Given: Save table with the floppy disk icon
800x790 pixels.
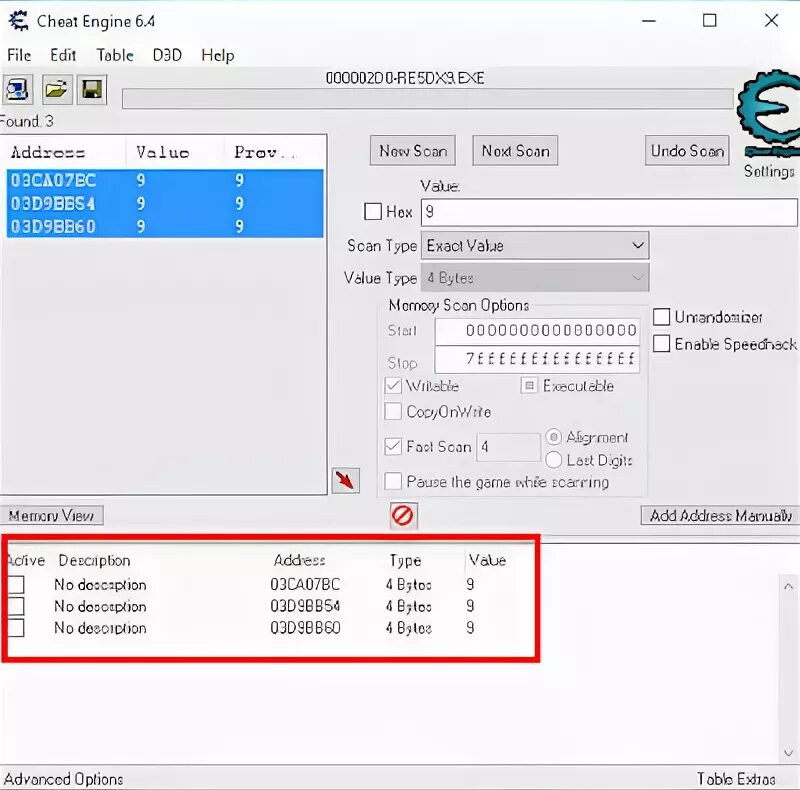Looking at the screenshot, I should 92,90.
